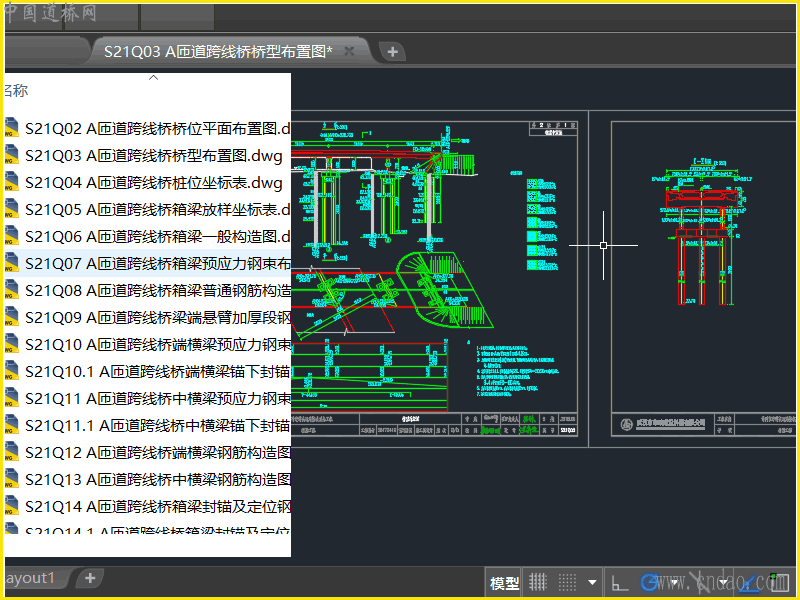Expand the polar tracking angle dropdown
The height and width of the screenshot is (600, 800).
coord(676,582)
